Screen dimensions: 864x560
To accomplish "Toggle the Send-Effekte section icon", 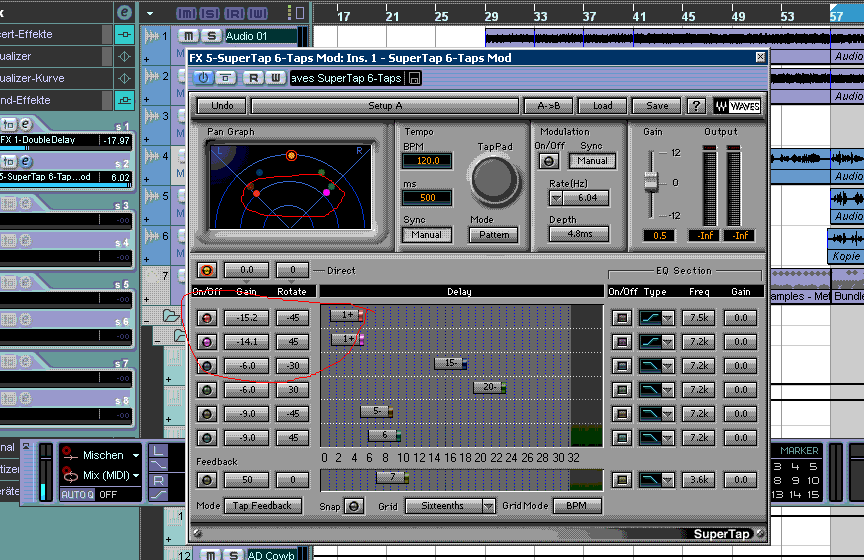I will [125, 101].
